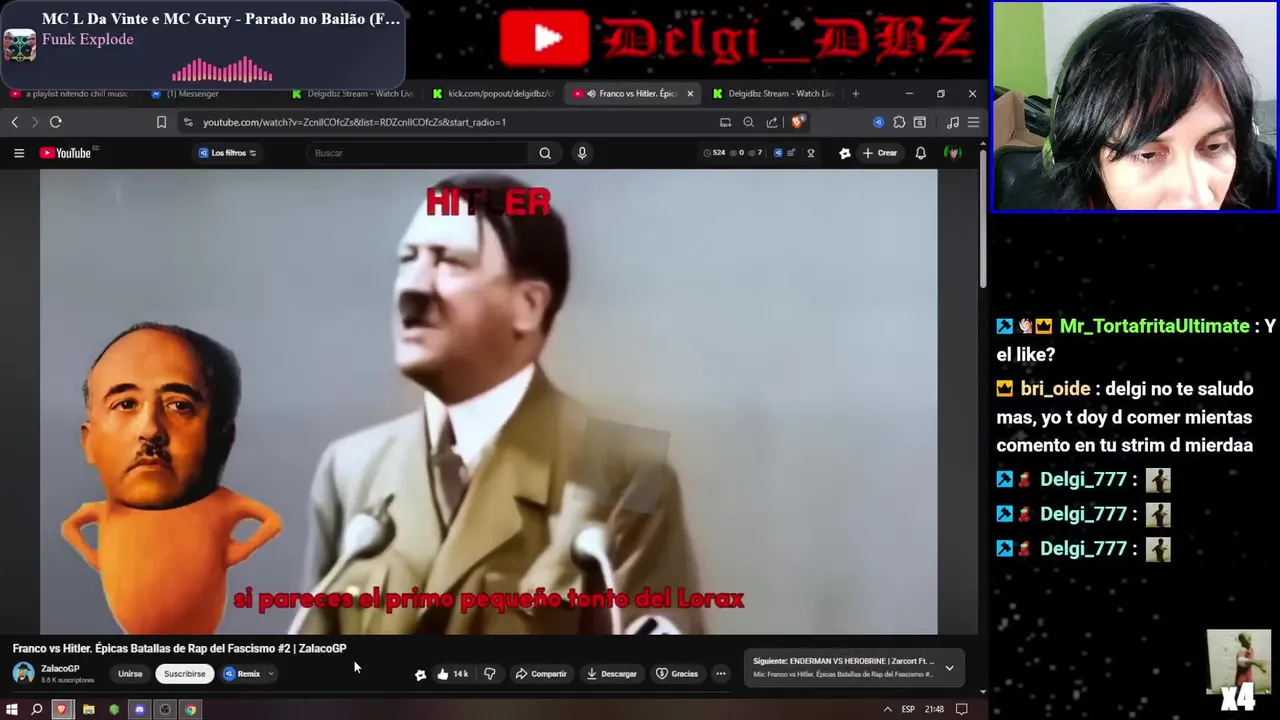1280x720 pixels.
Task: Open a new browser tab
Action: pyautogui.click(x=855, y=94)
